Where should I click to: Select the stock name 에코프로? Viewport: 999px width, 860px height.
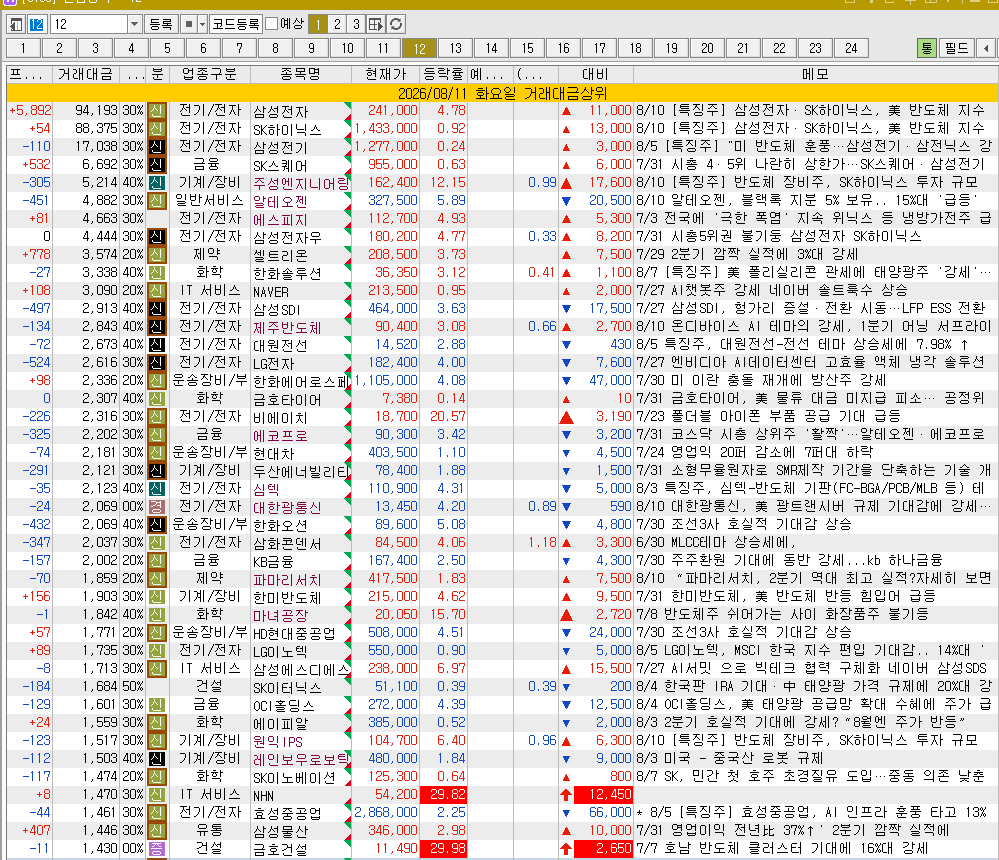[280, 436]
